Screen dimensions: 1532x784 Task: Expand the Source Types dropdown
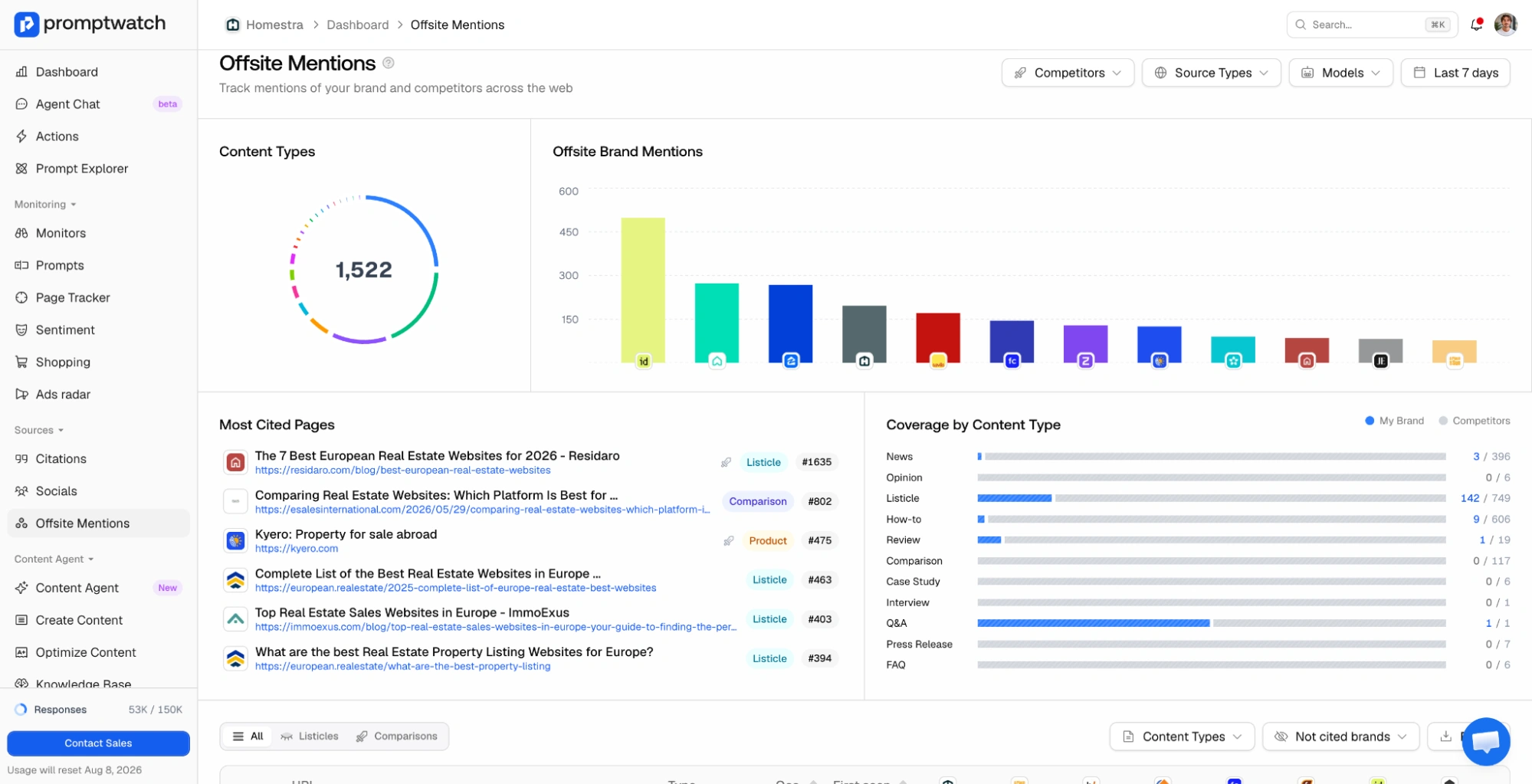1211,73
